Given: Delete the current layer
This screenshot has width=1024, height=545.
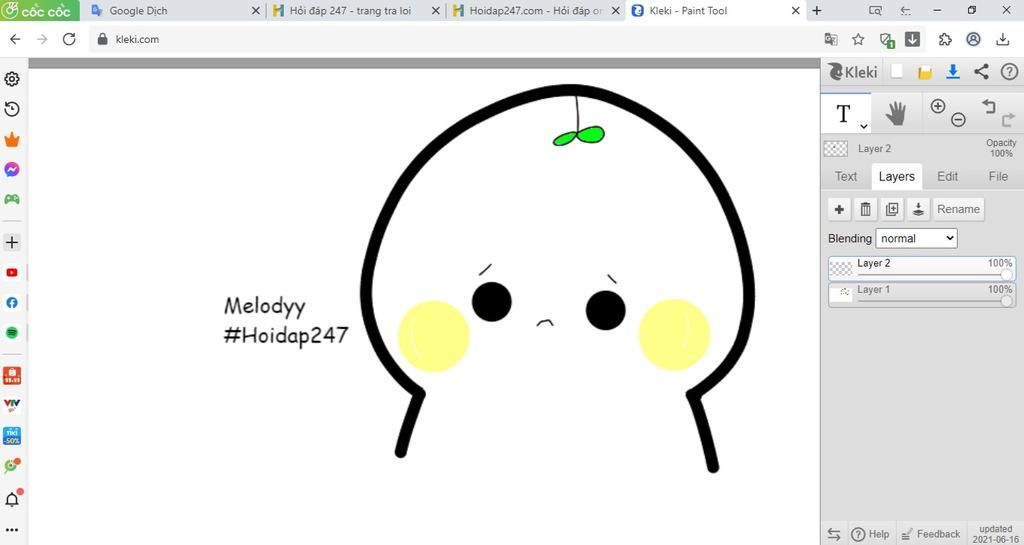Looking at the screenshot, I should coord(865,210).
